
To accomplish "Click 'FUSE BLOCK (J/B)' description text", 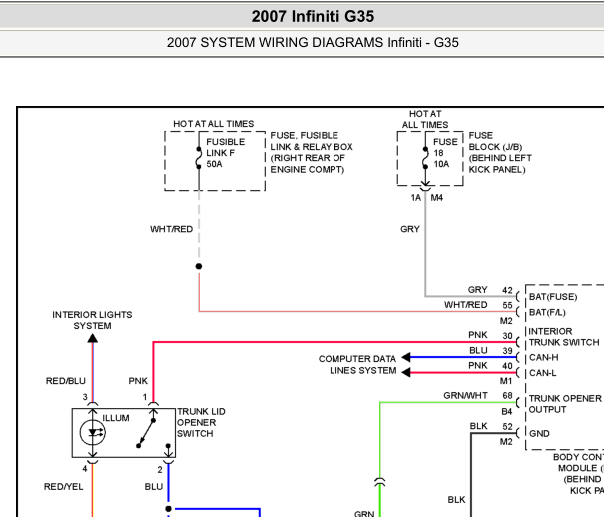I will (x=500, y=153).
